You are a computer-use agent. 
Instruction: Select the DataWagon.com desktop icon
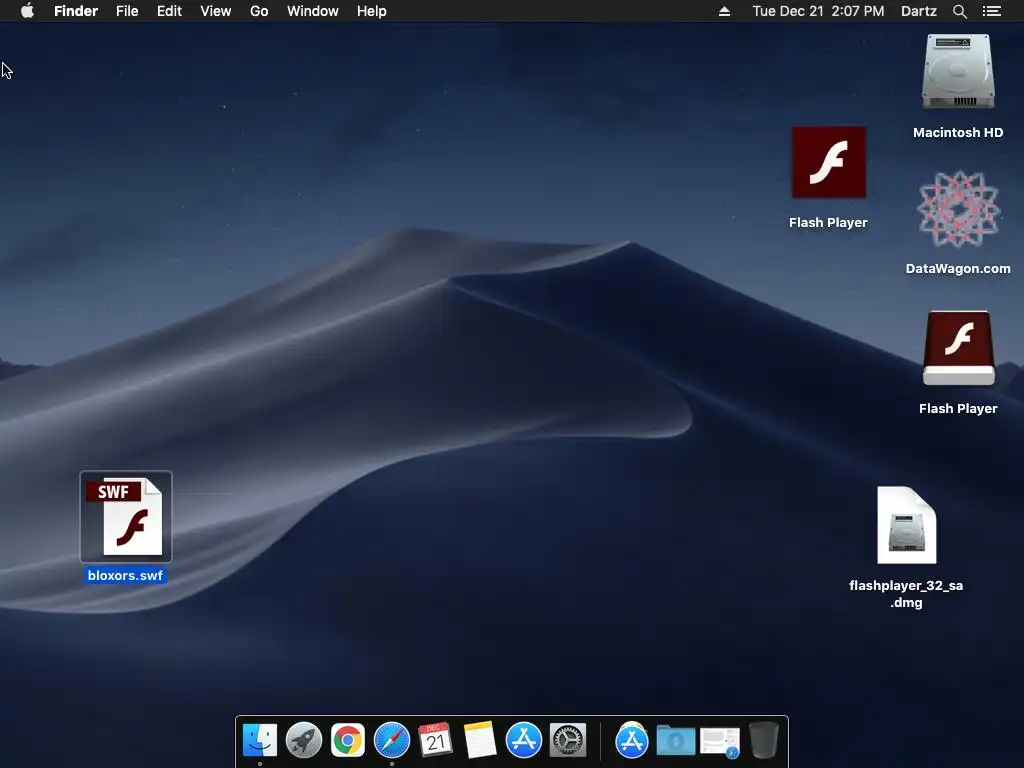(958, 210)
